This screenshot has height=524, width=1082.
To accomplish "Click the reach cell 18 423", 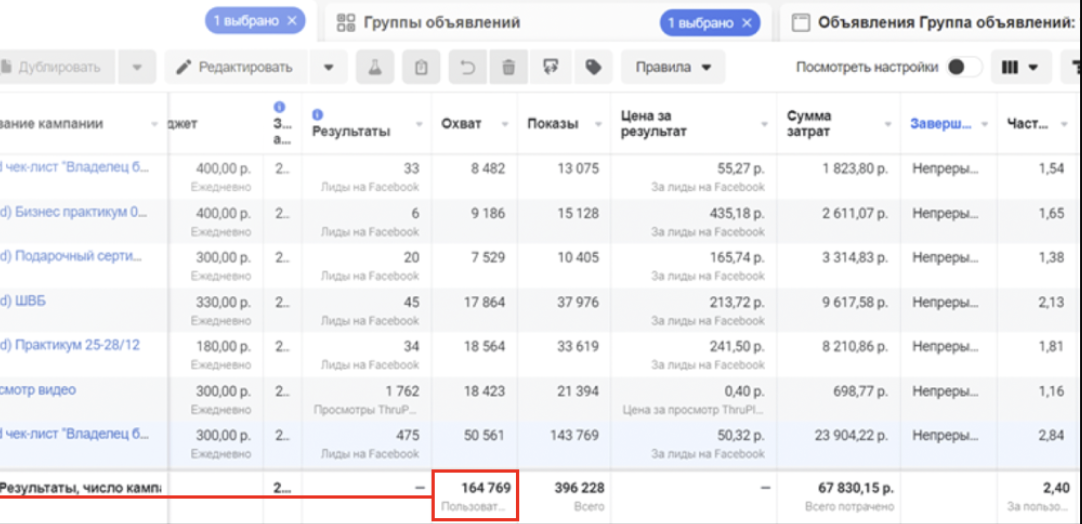I will tap(482, 391).
